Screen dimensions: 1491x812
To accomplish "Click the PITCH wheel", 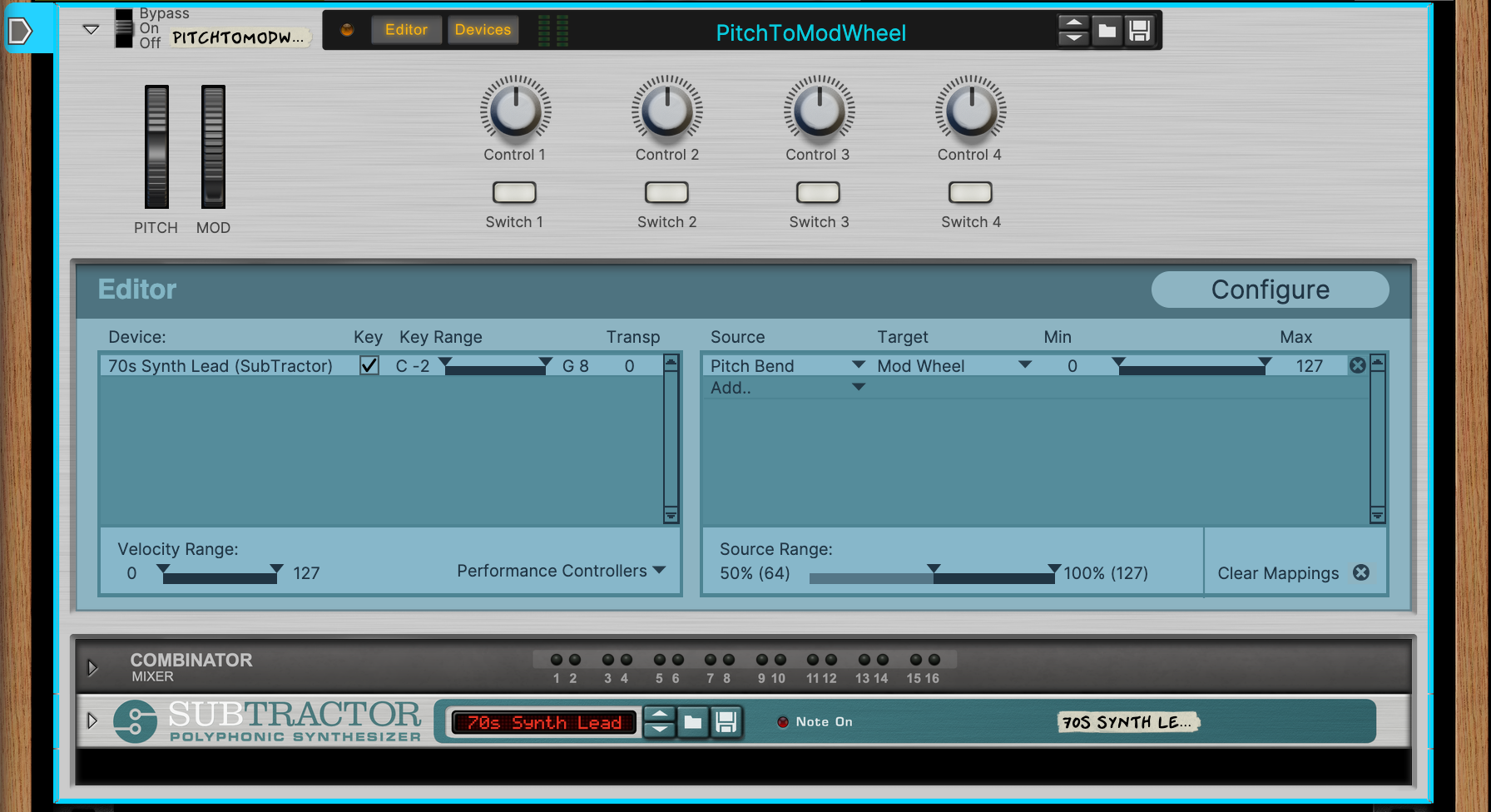I will click(x=156, y=146).
